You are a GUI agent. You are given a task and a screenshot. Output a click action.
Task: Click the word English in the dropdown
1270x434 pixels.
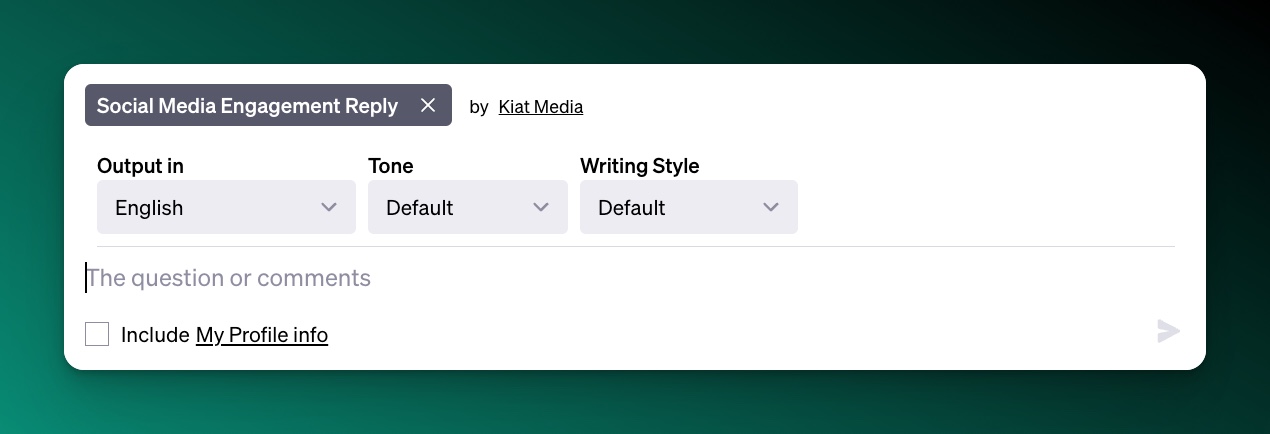(x=149, y=208)
